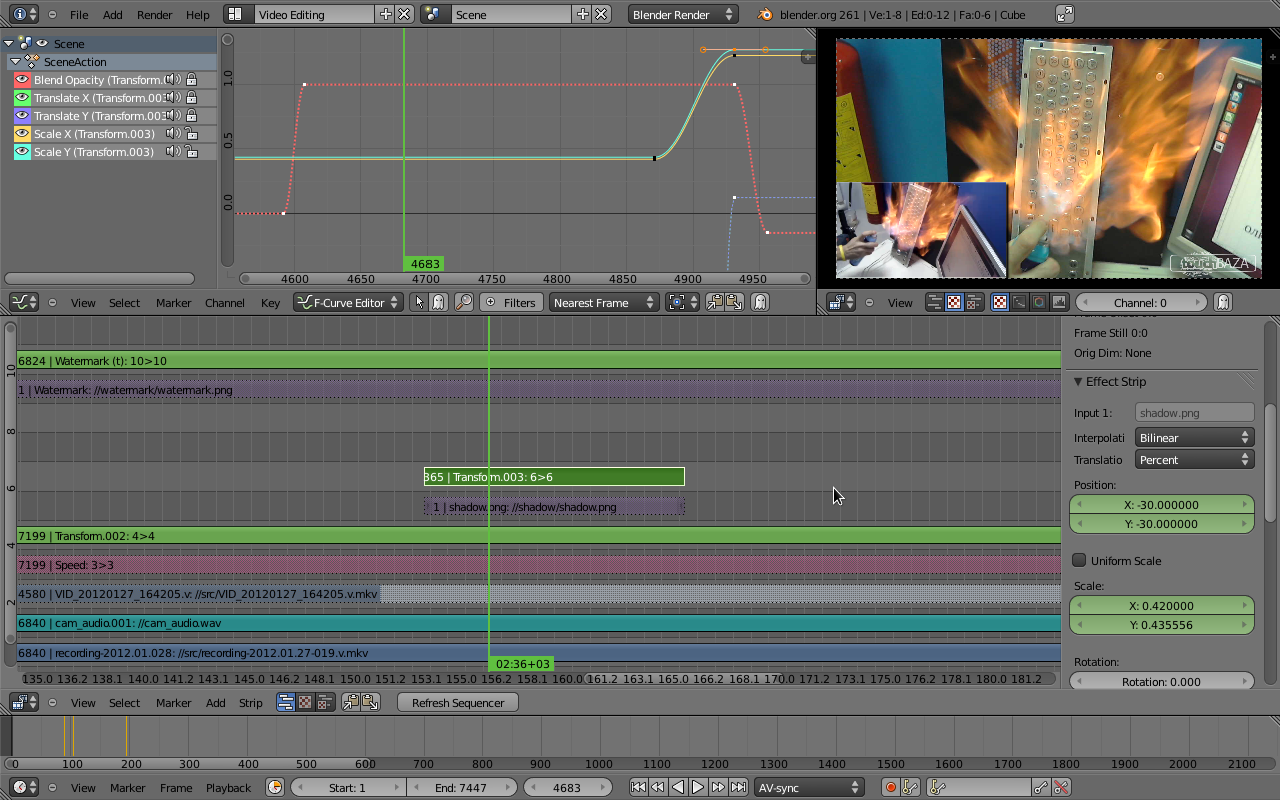This screenshot has height=800, width=1280.
Task: Collapse the Effect Strip panel
Action: click(x=1079, y=381)
